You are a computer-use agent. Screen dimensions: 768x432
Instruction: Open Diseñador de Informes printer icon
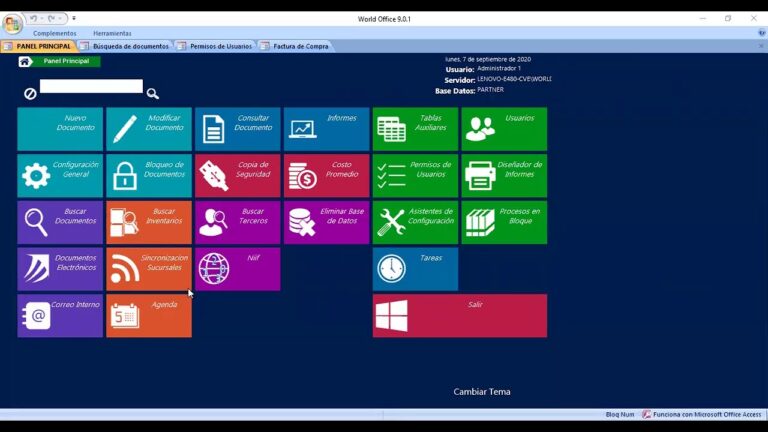[480, 176]
